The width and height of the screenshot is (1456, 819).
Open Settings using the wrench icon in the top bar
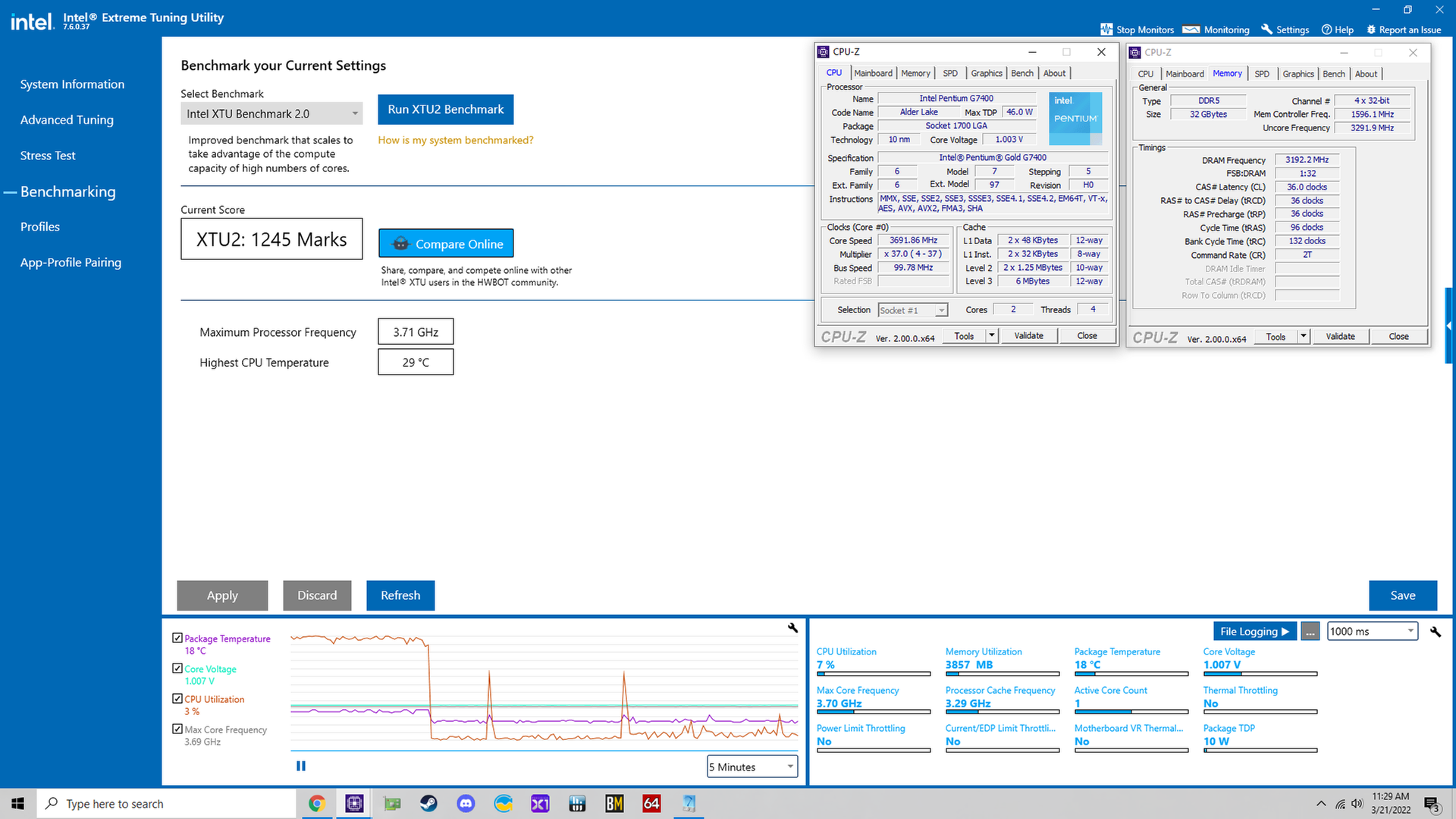click(x=1266, y=30)
